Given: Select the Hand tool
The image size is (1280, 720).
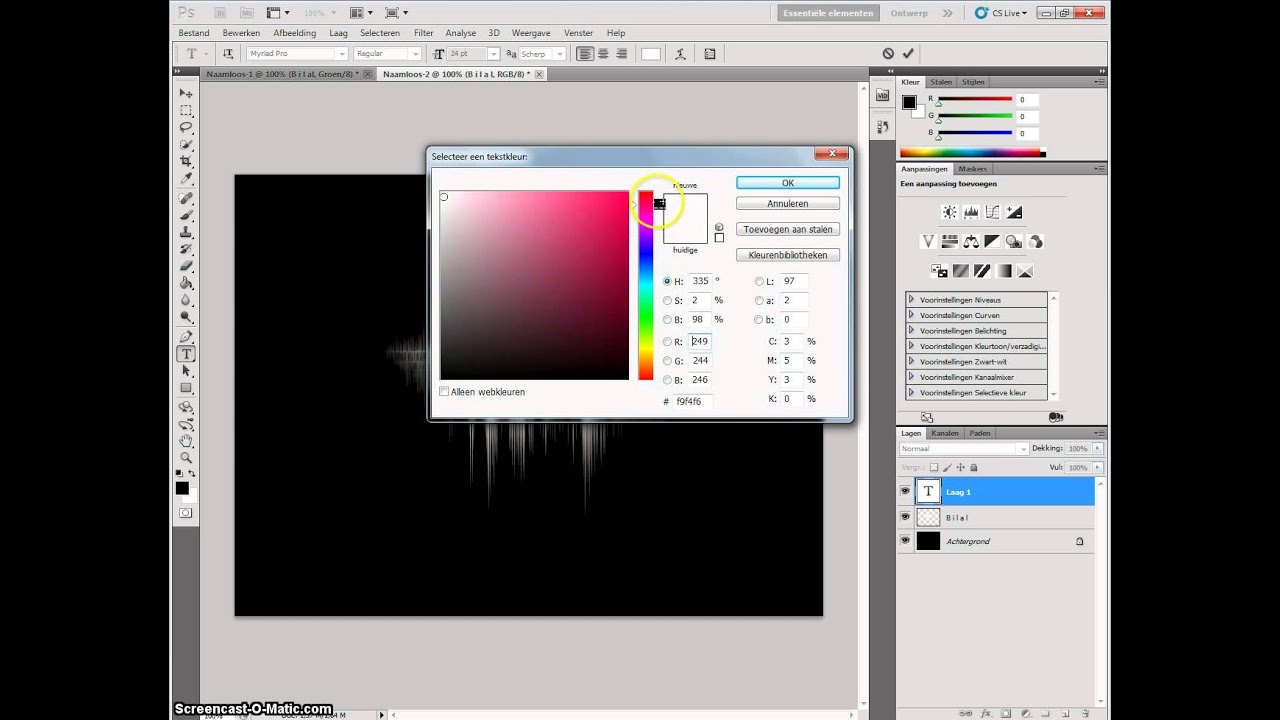Looking at the screenshot, I should click(186, 440).
